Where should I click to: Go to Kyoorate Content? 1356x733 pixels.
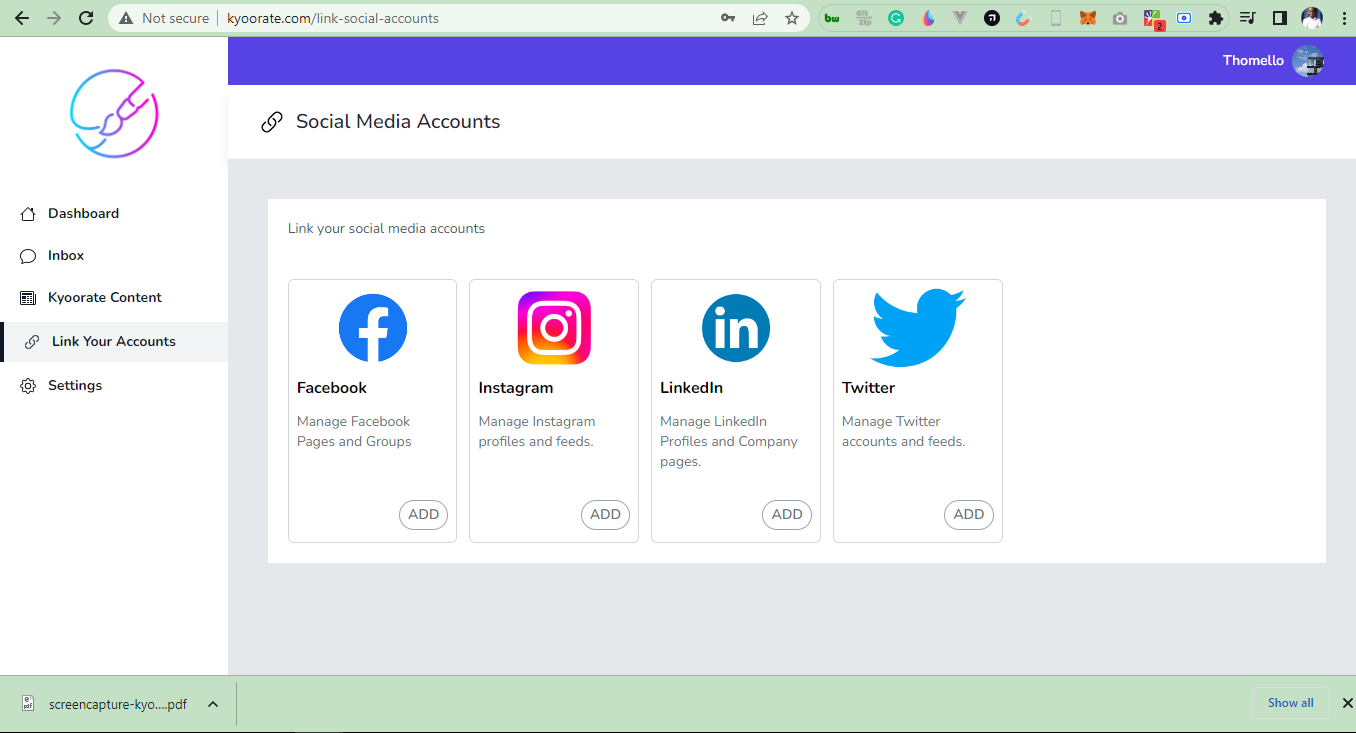click(x=114, y=298)
